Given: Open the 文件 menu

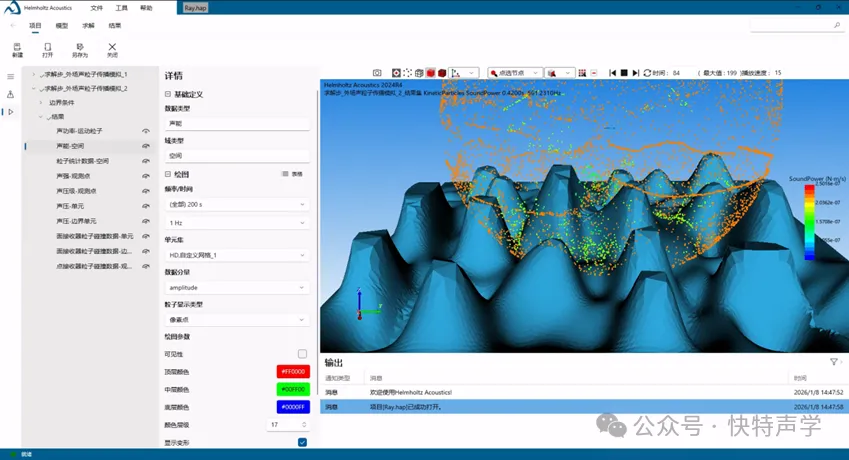Looking at the screenshot, I should 96,8.
